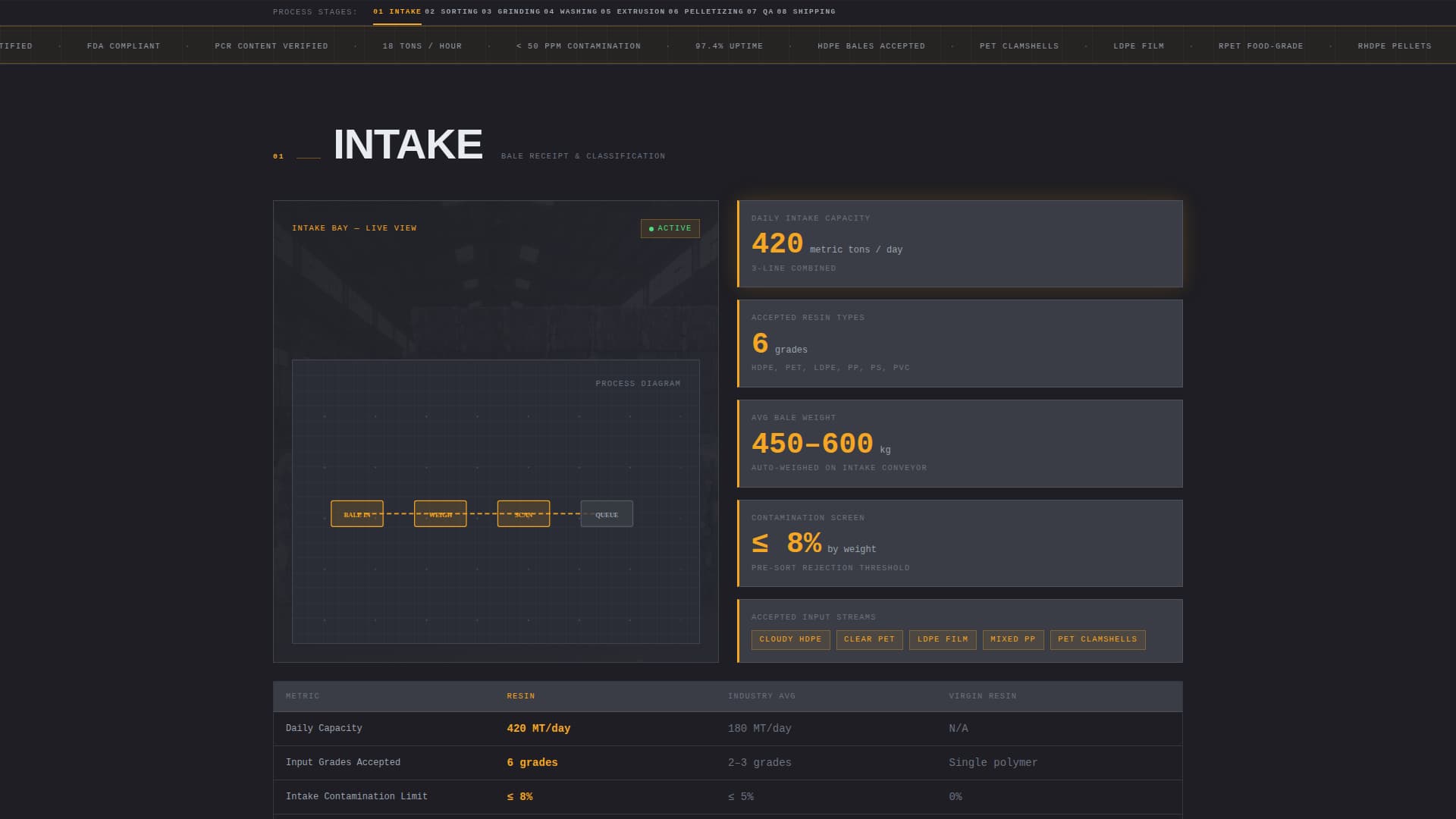Click the QUEUE diagram node
Screen dimensions: 1456x819
[x=607, y=514]
